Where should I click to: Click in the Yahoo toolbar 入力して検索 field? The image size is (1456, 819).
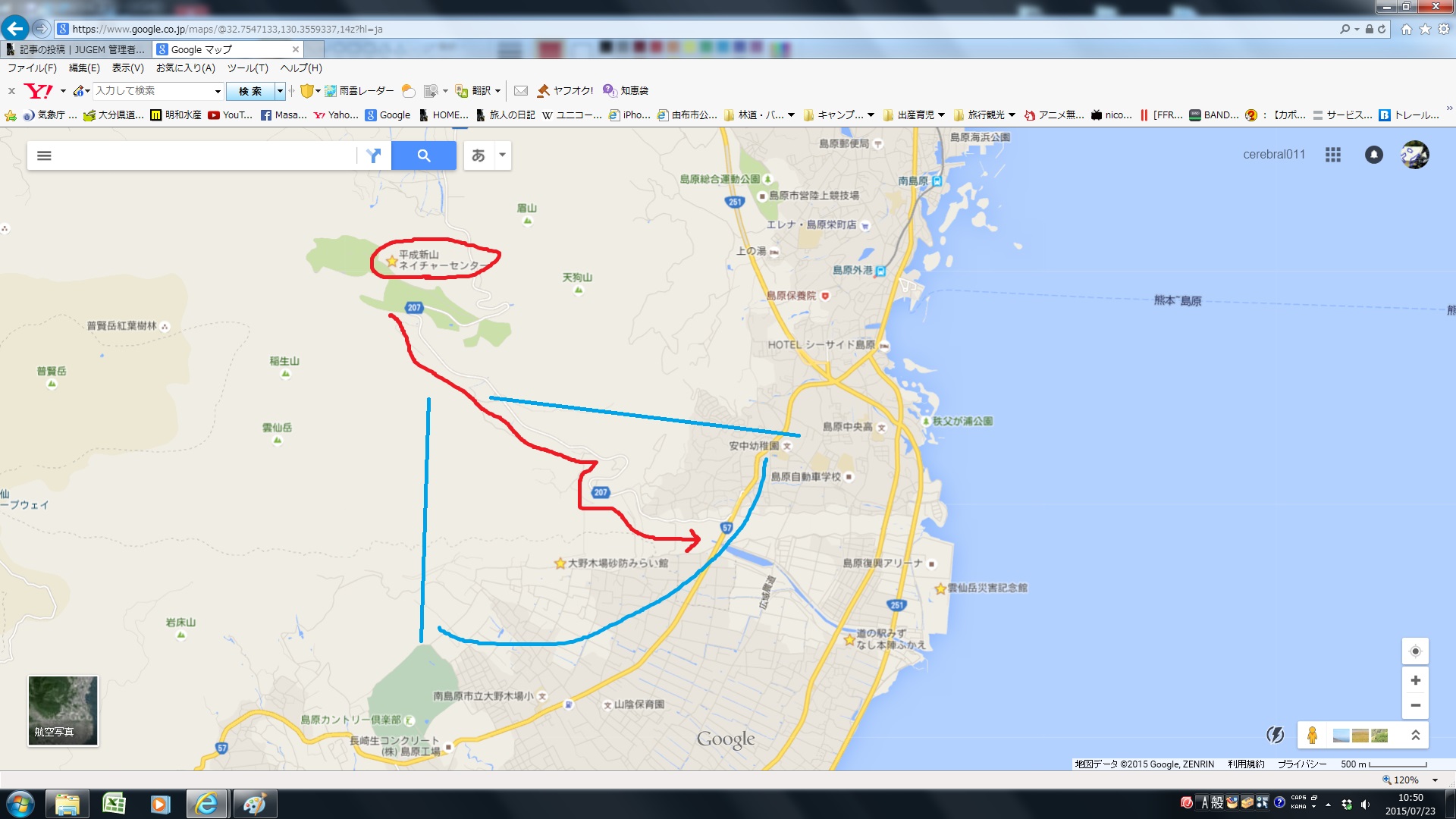pos(153,91)
